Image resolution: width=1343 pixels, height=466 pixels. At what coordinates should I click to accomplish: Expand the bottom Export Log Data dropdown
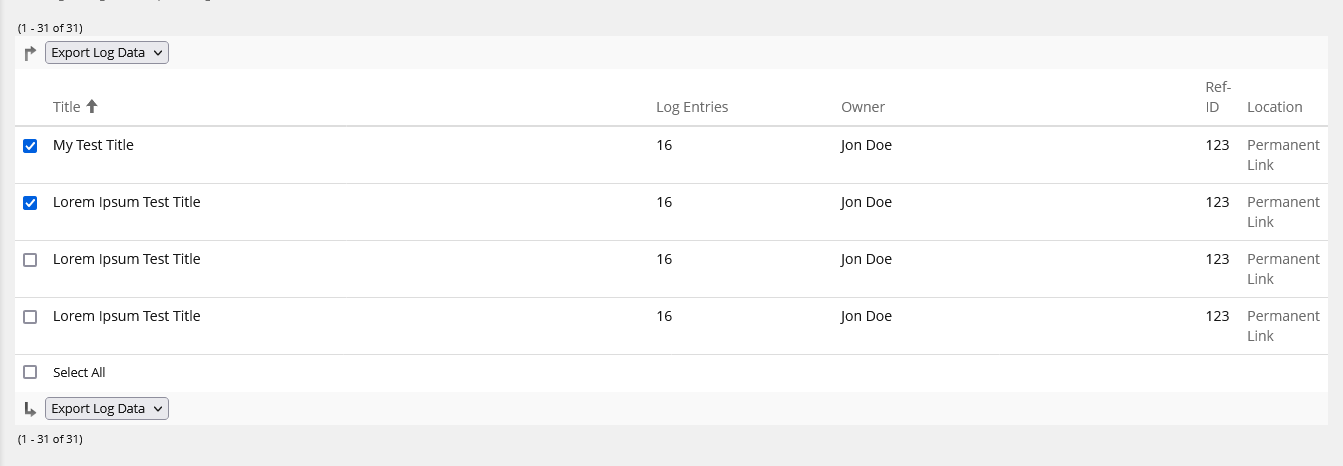coord(107,408)
